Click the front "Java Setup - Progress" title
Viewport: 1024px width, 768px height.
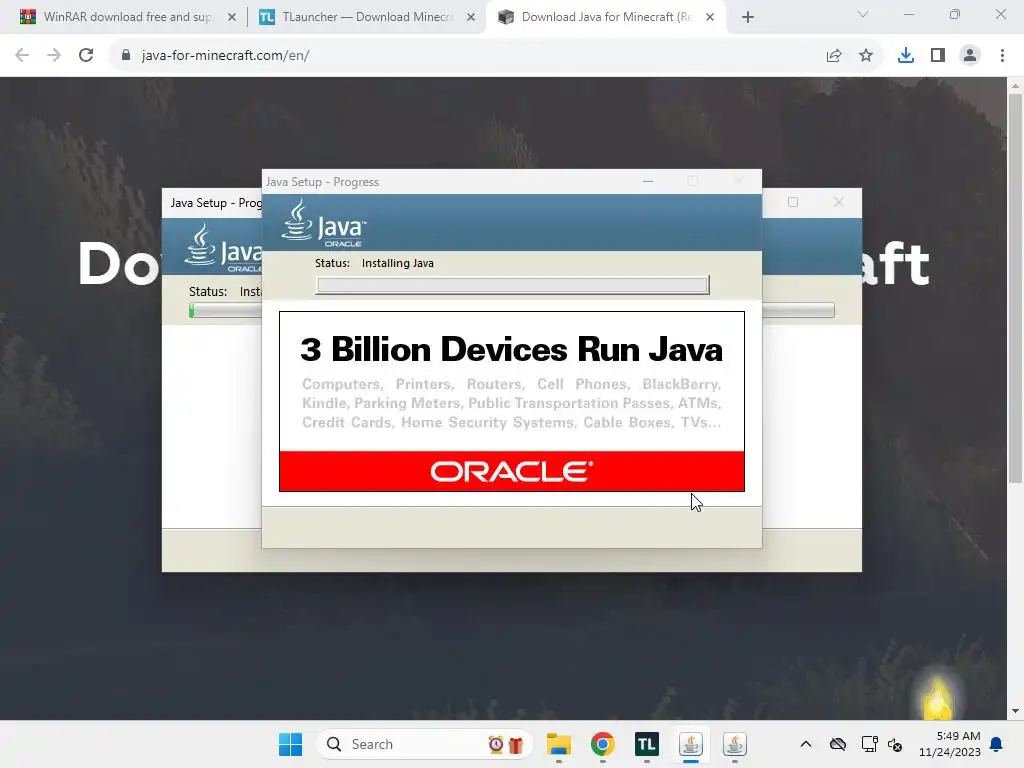[322, 182]
